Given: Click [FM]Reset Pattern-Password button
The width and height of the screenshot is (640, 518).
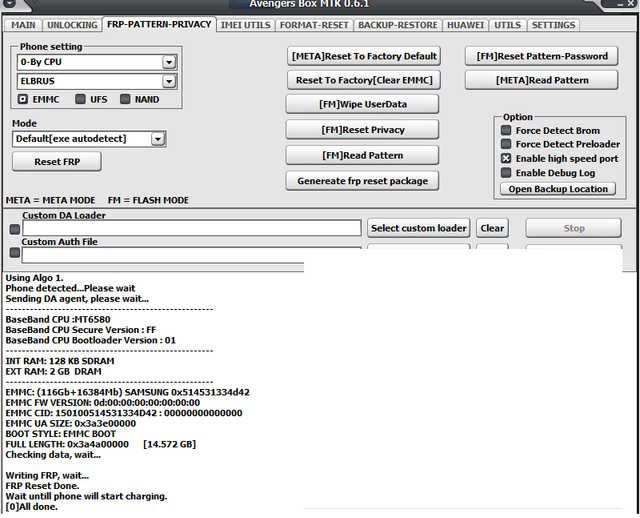Looking at the screenshot, I should [x=542, y=56].
